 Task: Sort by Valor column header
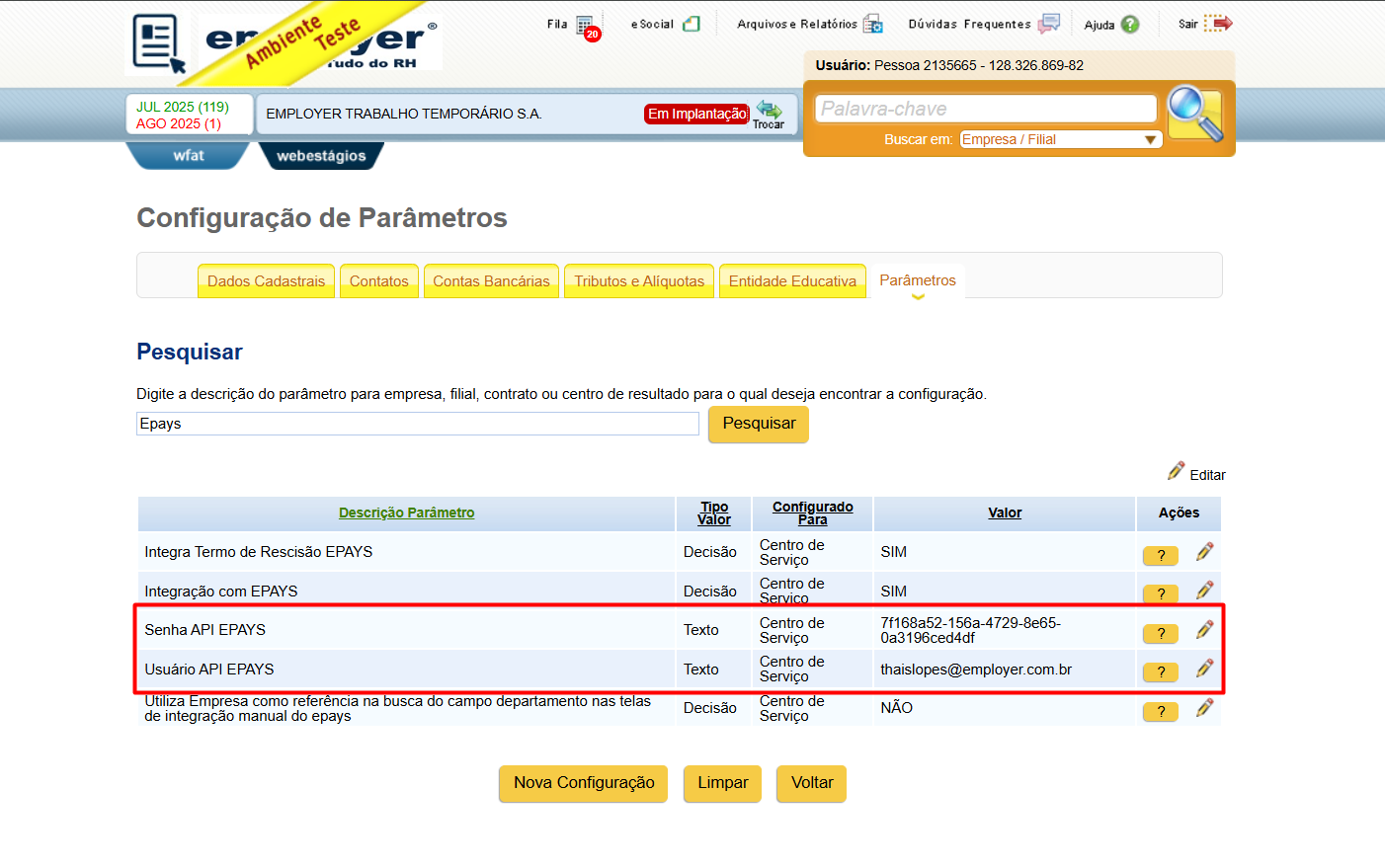1005,513
